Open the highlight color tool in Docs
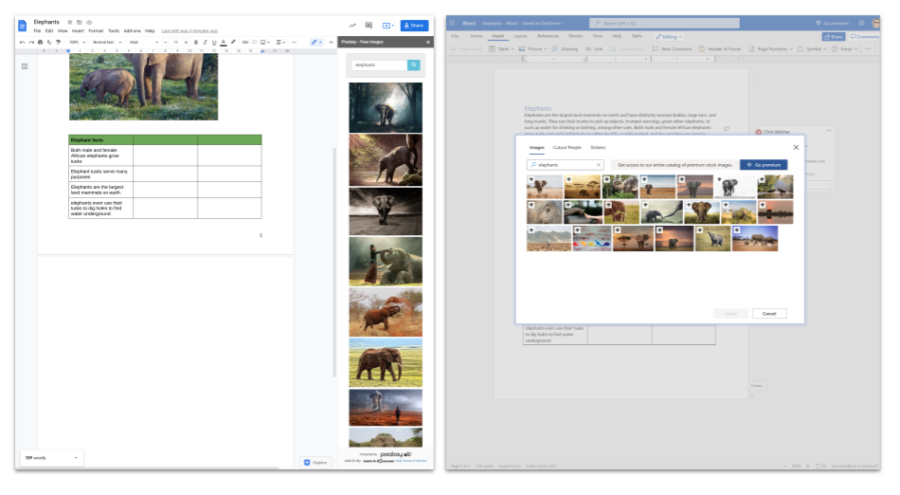The width and height of the screenshot is (900, 495). (233, 42)
